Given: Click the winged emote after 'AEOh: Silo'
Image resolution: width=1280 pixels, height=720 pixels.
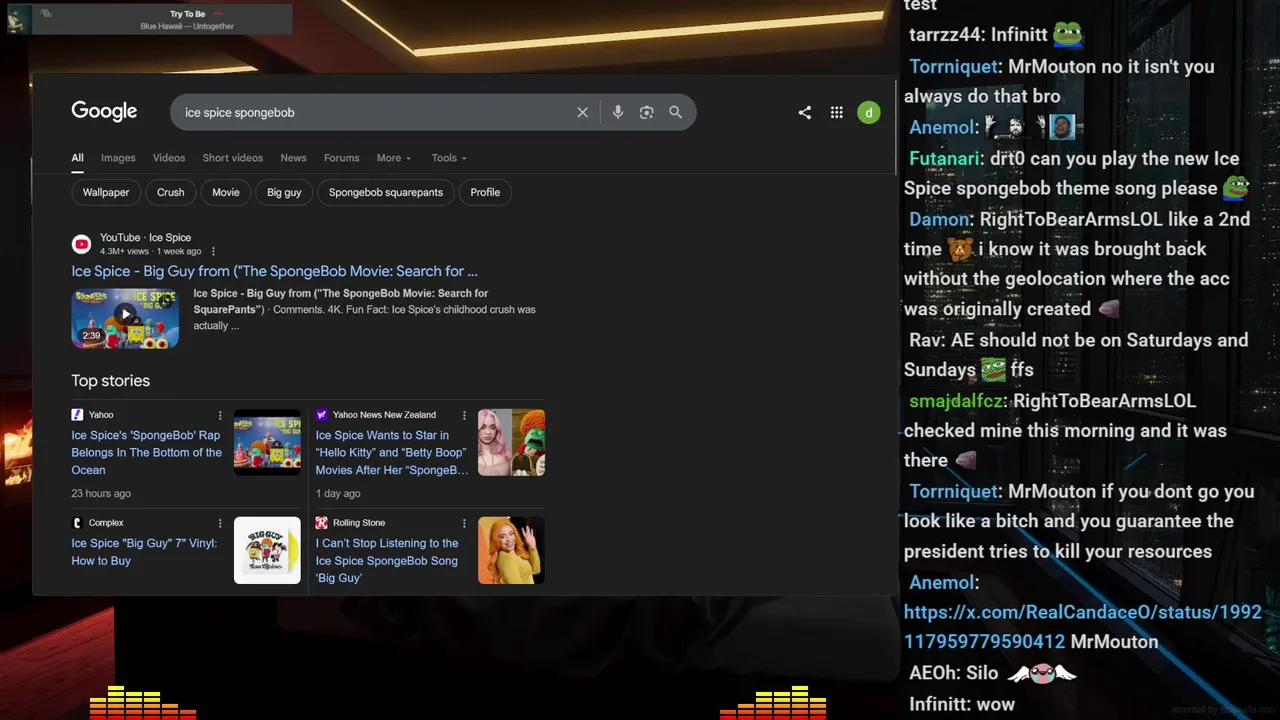Looking at the screenshot, I should 1041,674.
